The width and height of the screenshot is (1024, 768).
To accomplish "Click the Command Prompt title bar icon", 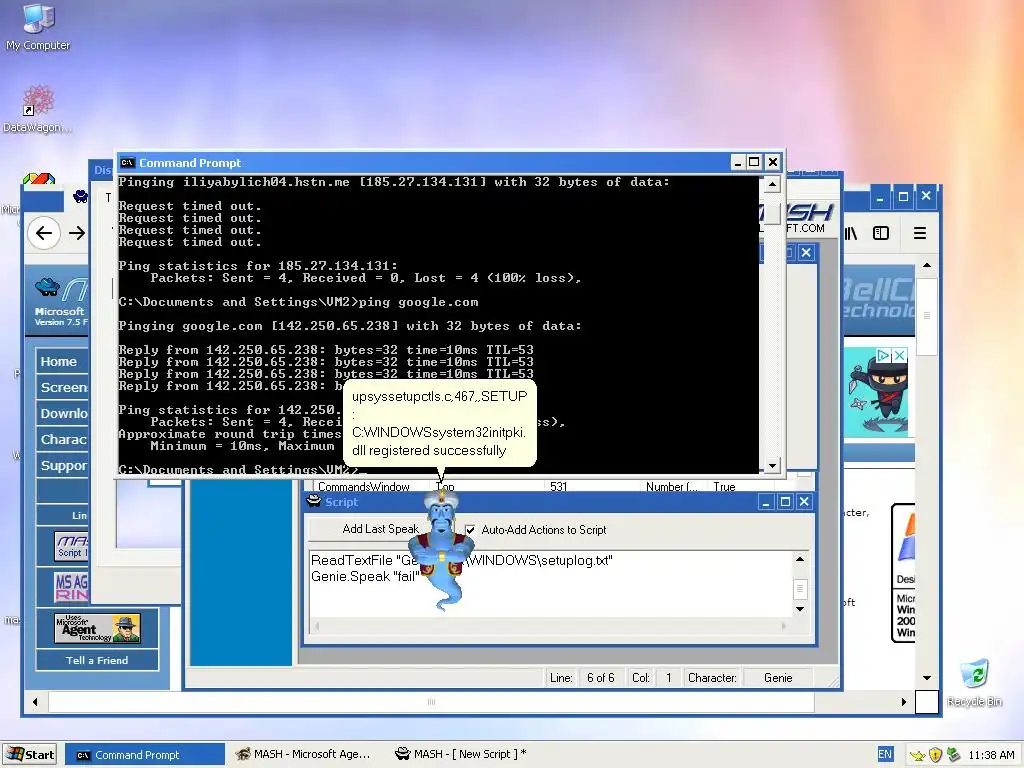I will (127, 163).
